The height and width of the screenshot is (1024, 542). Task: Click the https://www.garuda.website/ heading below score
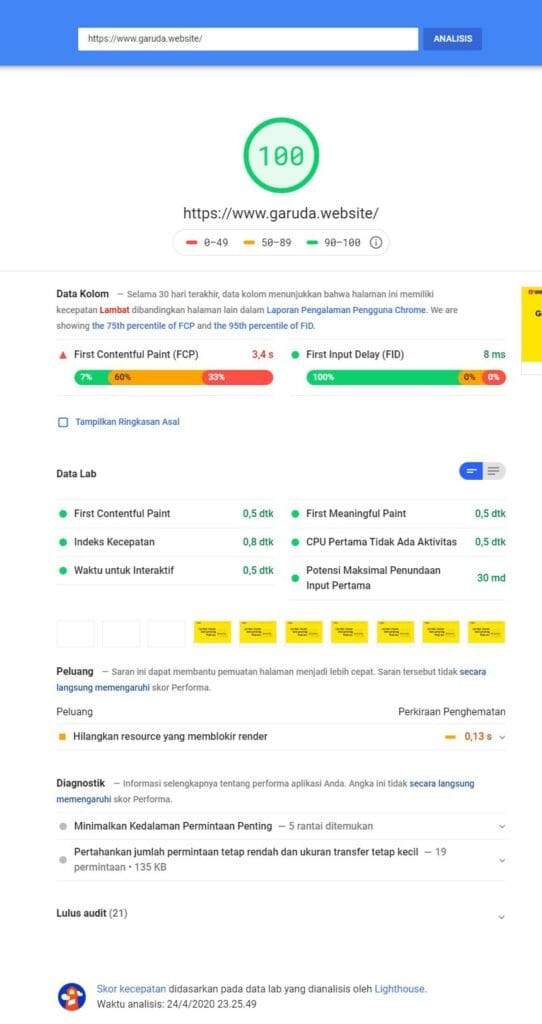(x=281, y=214)
